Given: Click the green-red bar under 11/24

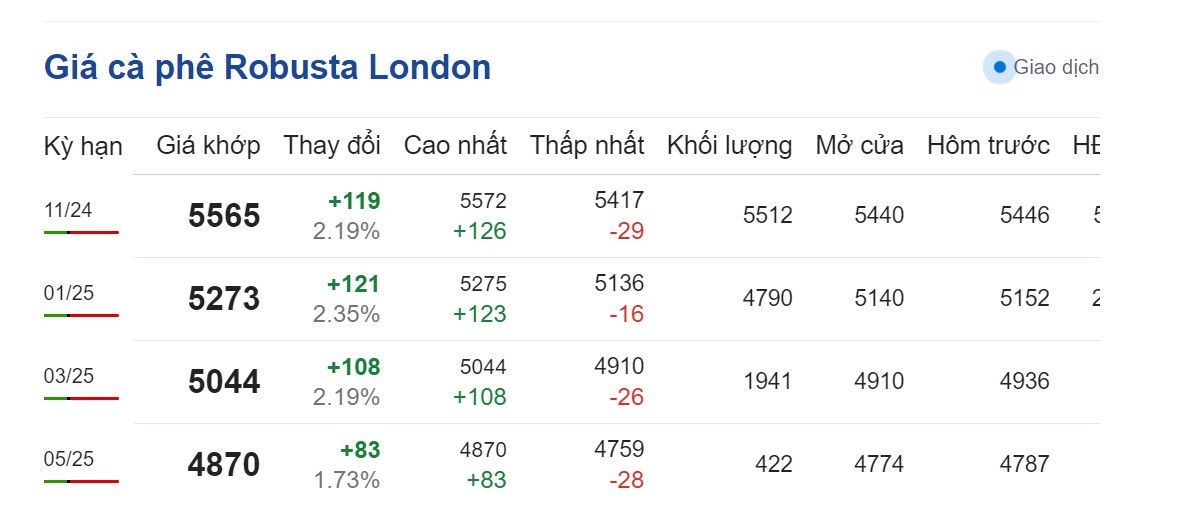Looking at the screenshot, I should (x=81, y=232).
